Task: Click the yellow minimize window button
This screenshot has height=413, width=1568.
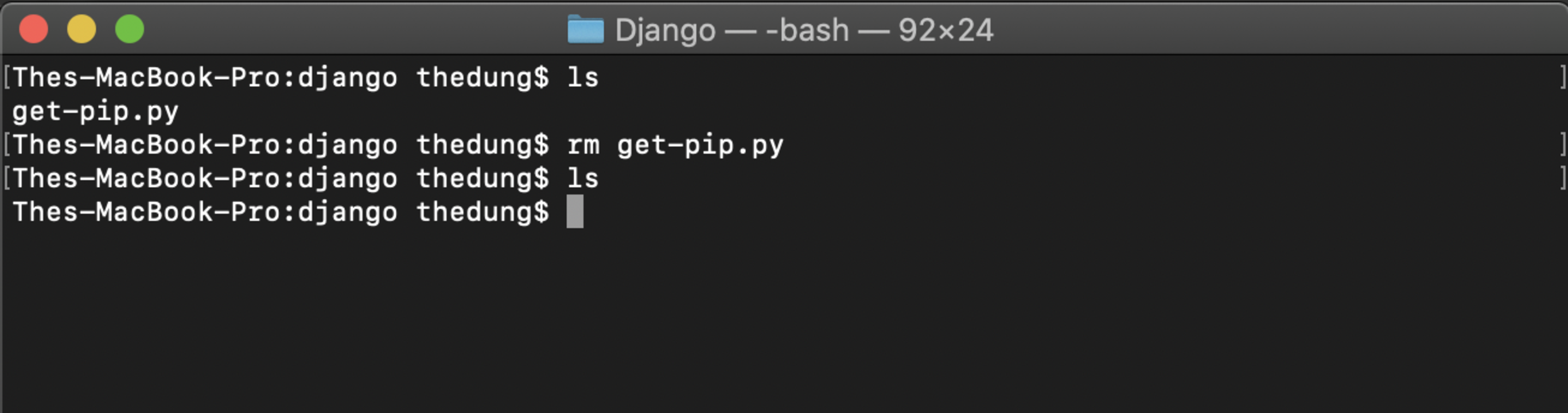Action: pyautogui.click(x=81, y=29)
